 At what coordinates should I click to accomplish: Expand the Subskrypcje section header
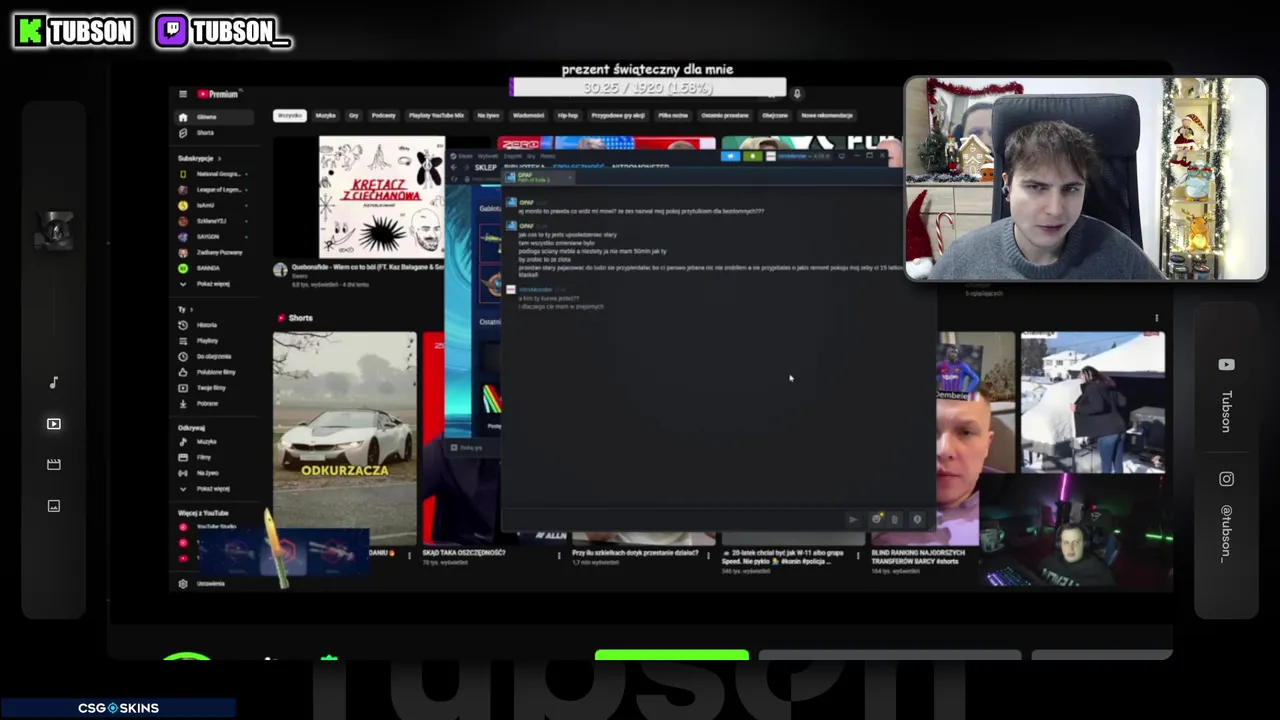pyautogui.click(x=199, y=158)
